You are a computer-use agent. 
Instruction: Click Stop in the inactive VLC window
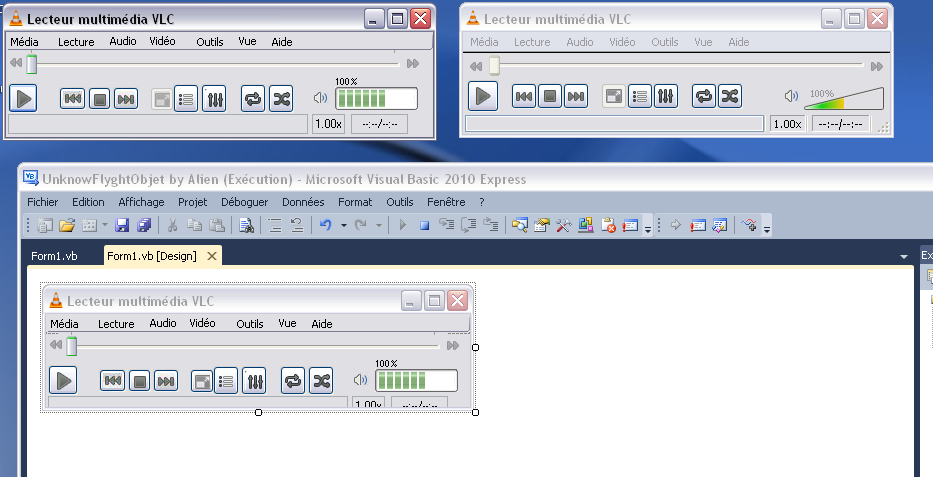(x=550, y=96)
